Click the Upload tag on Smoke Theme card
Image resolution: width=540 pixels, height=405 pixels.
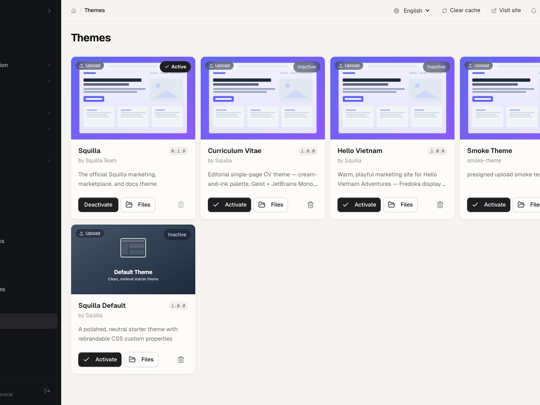(x=478, y=65)
